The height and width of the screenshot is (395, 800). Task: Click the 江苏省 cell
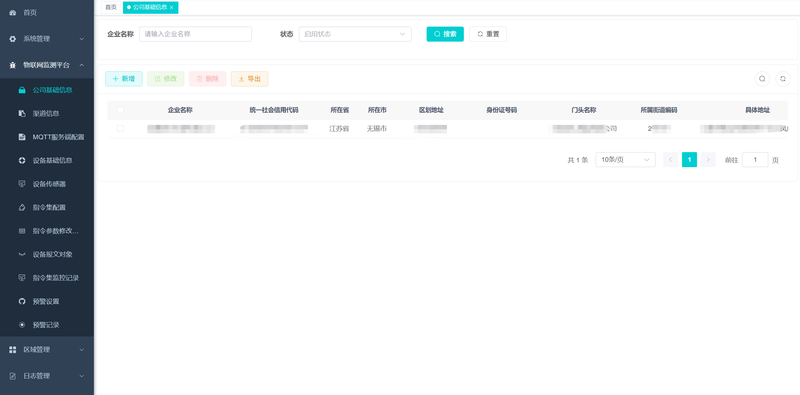tap(339, 129)
